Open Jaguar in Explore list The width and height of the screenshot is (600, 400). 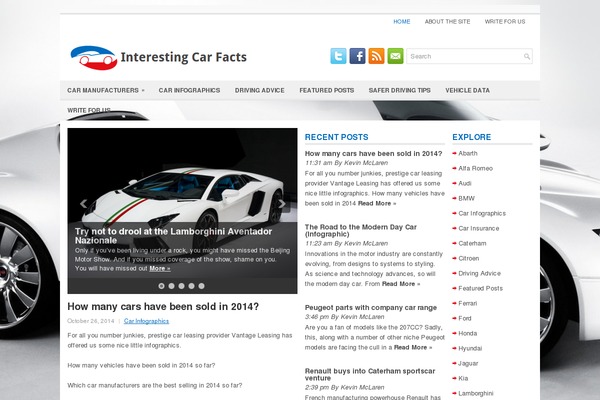pos(468,363)
